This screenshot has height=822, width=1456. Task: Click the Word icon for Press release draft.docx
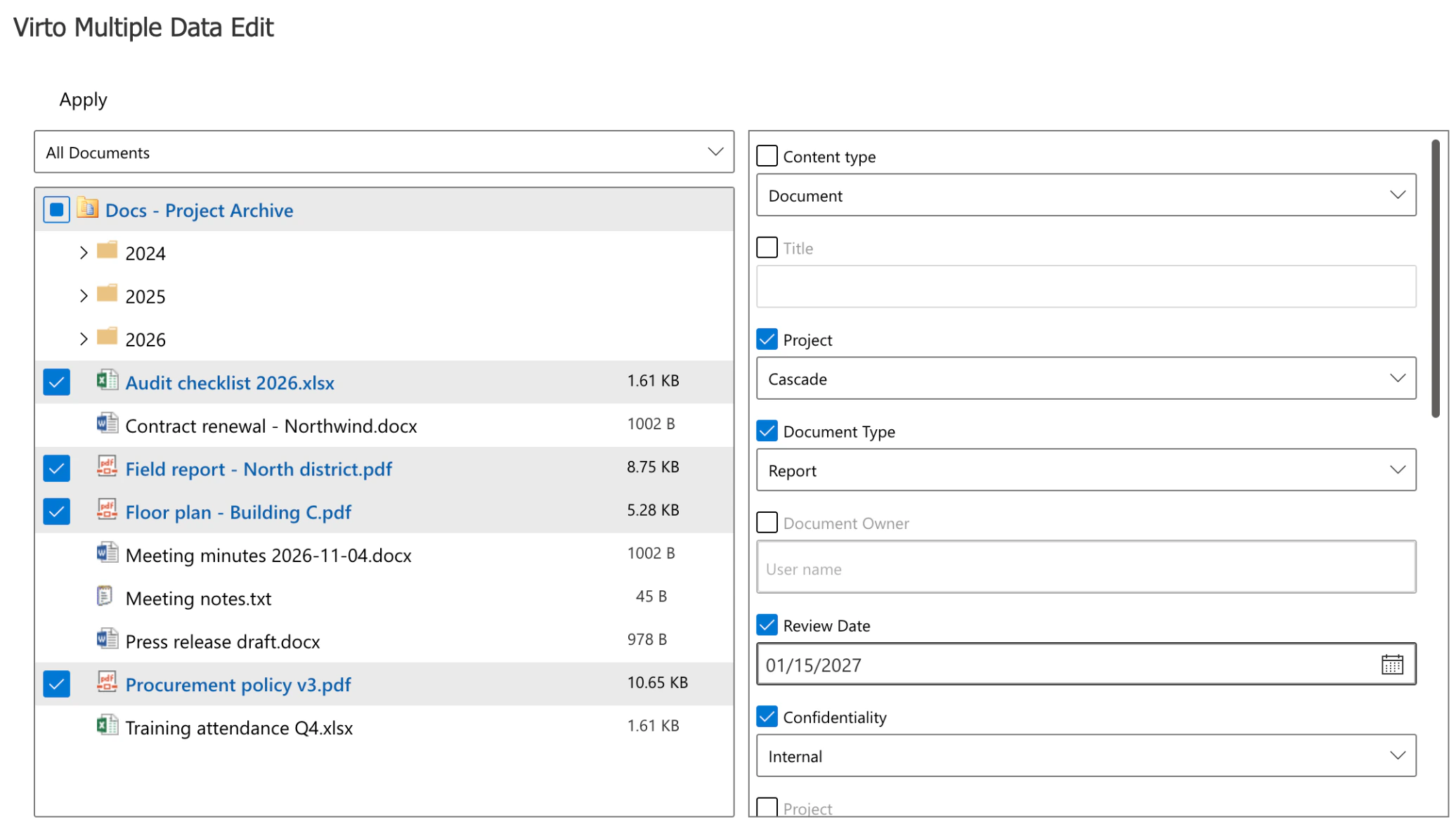[107, 640]
